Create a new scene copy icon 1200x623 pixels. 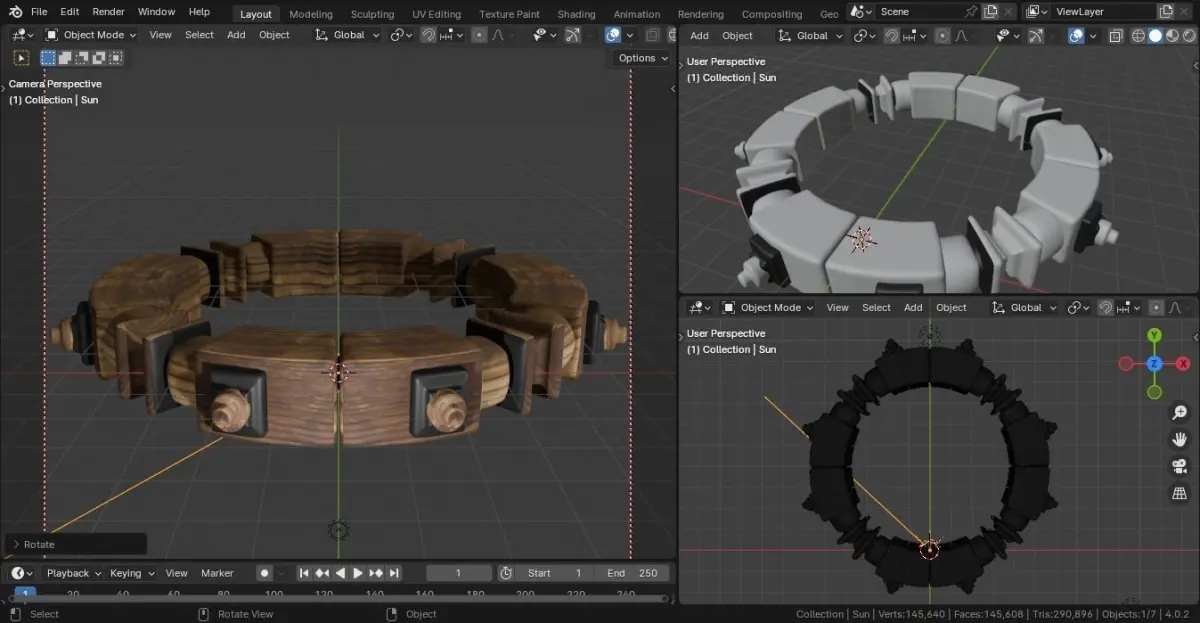coord(990,11)
